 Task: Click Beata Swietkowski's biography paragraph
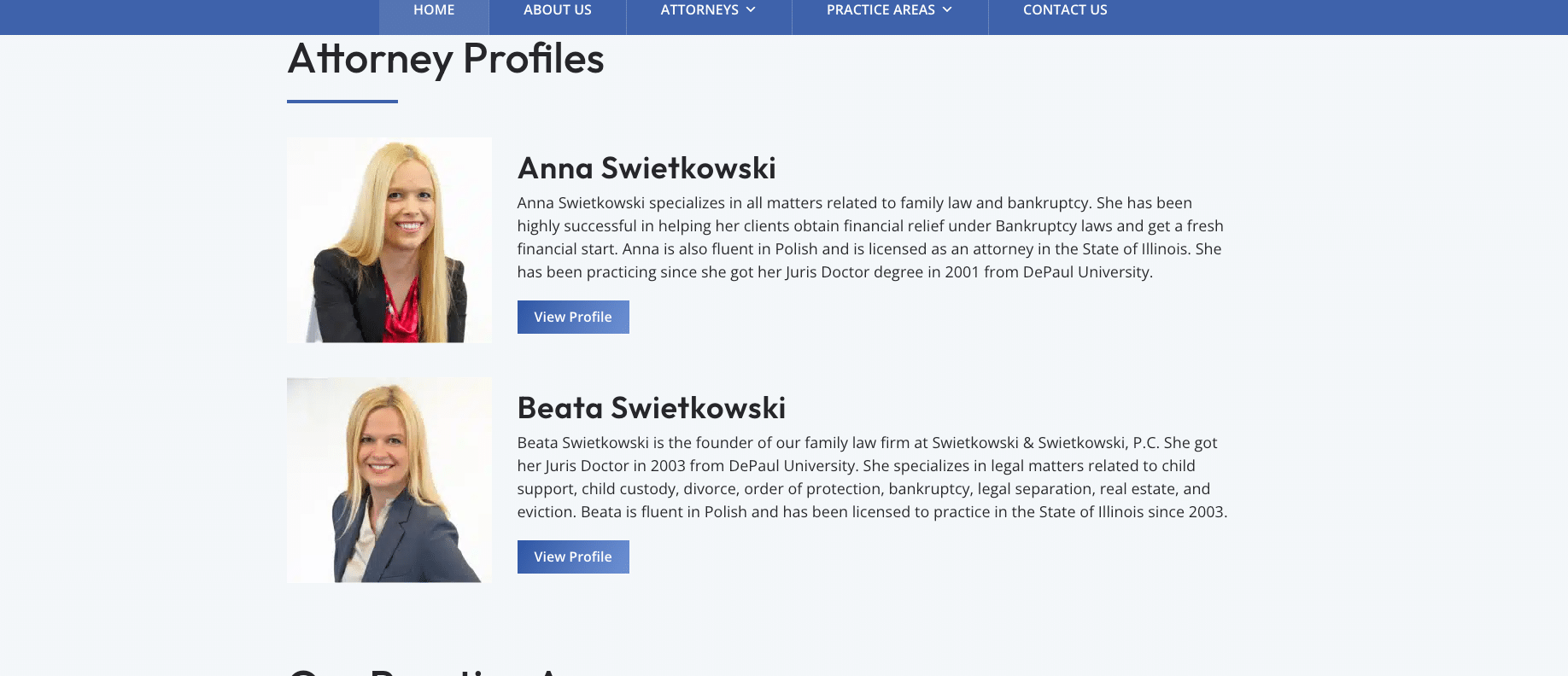pyautogui.click(x=872, y=477)
